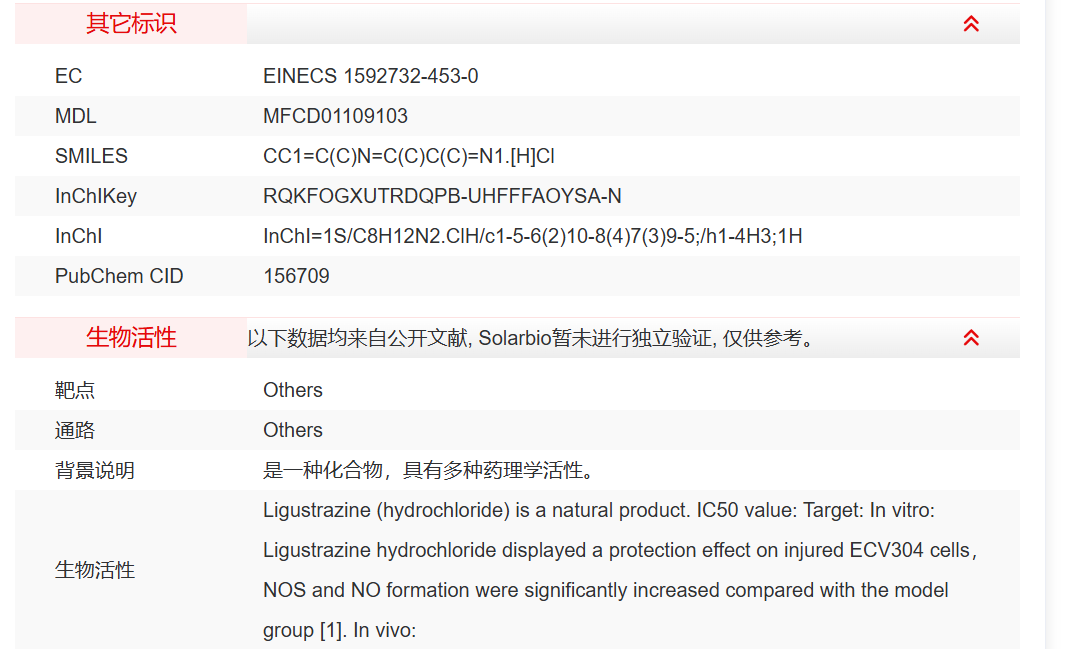Click the MDL number MFCD01109103

tap(335, 116)
